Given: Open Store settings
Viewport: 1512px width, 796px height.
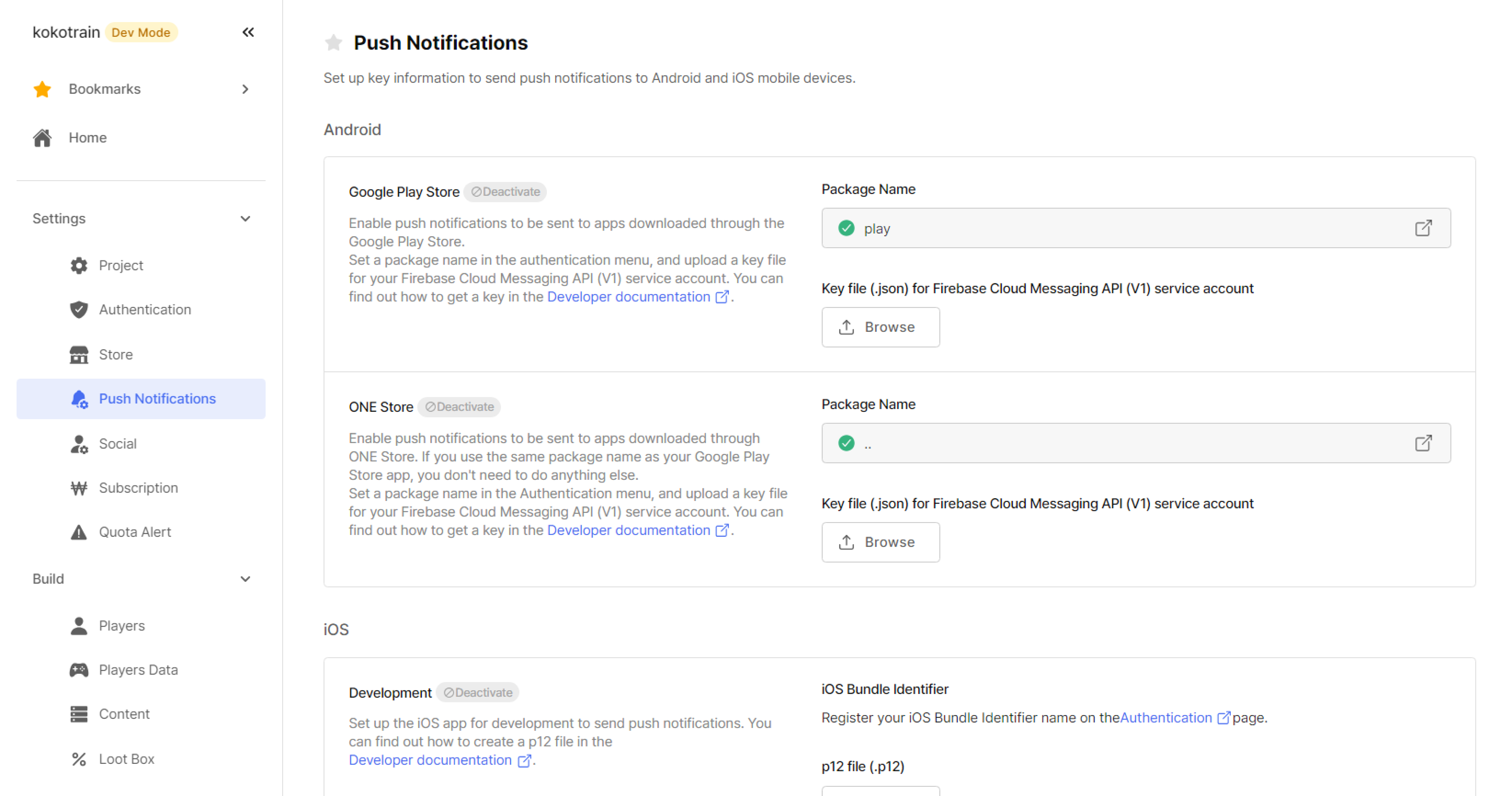Looking at the screenshot, I should pyautogui.click(x=141, y=355).
